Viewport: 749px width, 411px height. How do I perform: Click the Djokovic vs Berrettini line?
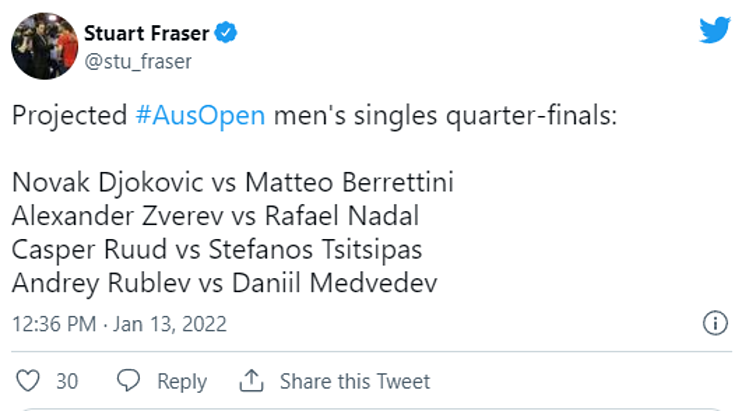233,184
